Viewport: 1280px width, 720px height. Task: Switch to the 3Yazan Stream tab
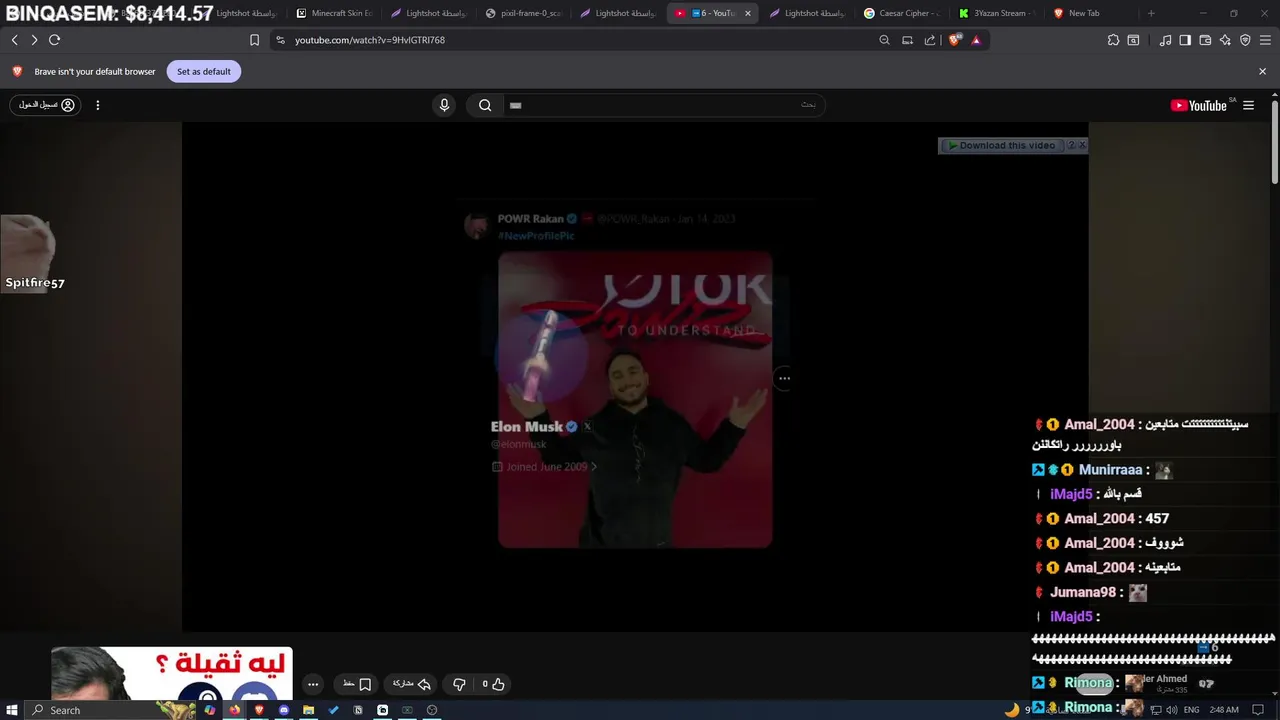click(x=997, y=13)
